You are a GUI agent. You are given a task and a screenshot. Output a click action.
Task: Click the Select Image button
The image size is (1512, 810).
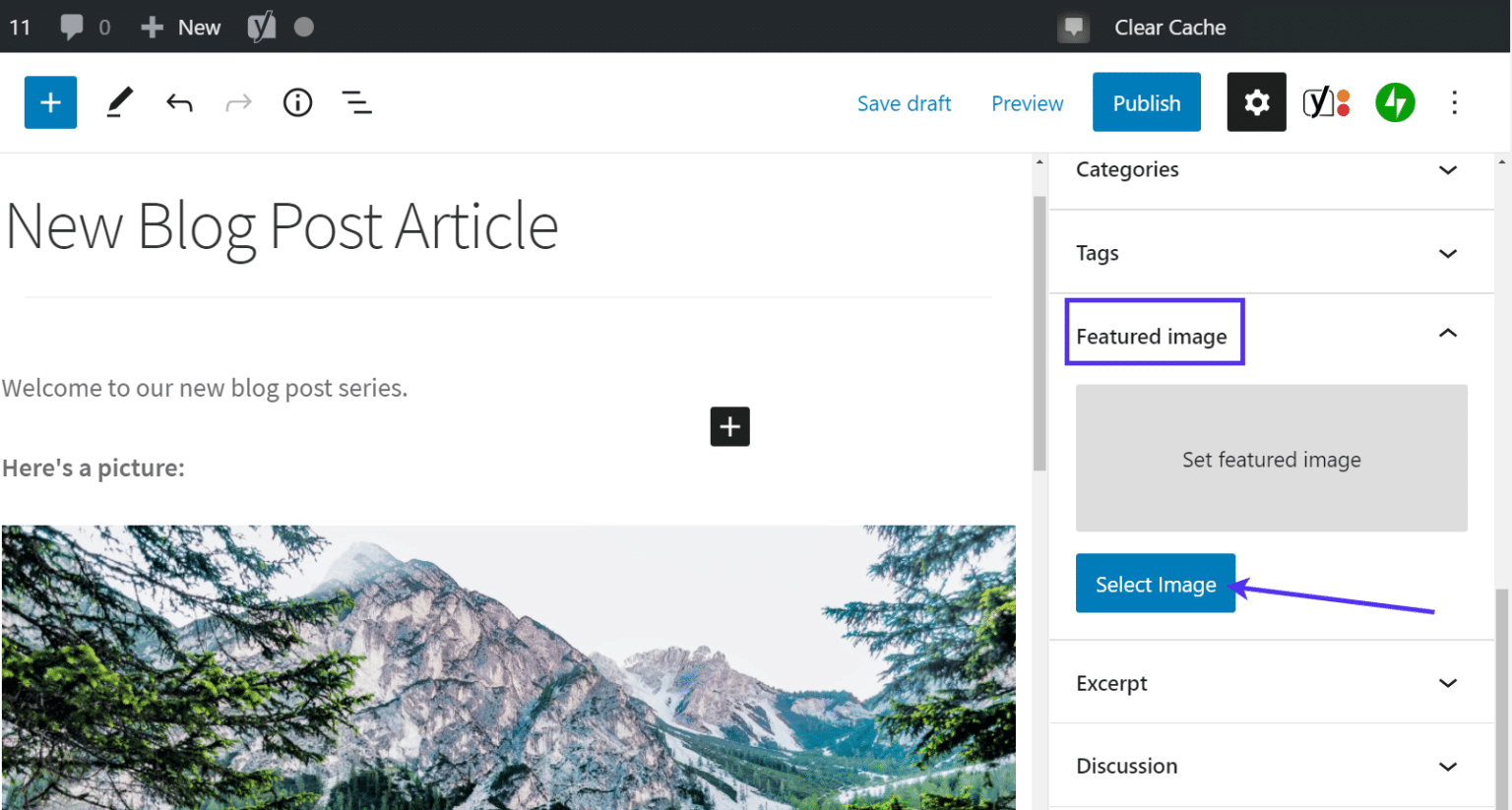[x=1156, y=583]
